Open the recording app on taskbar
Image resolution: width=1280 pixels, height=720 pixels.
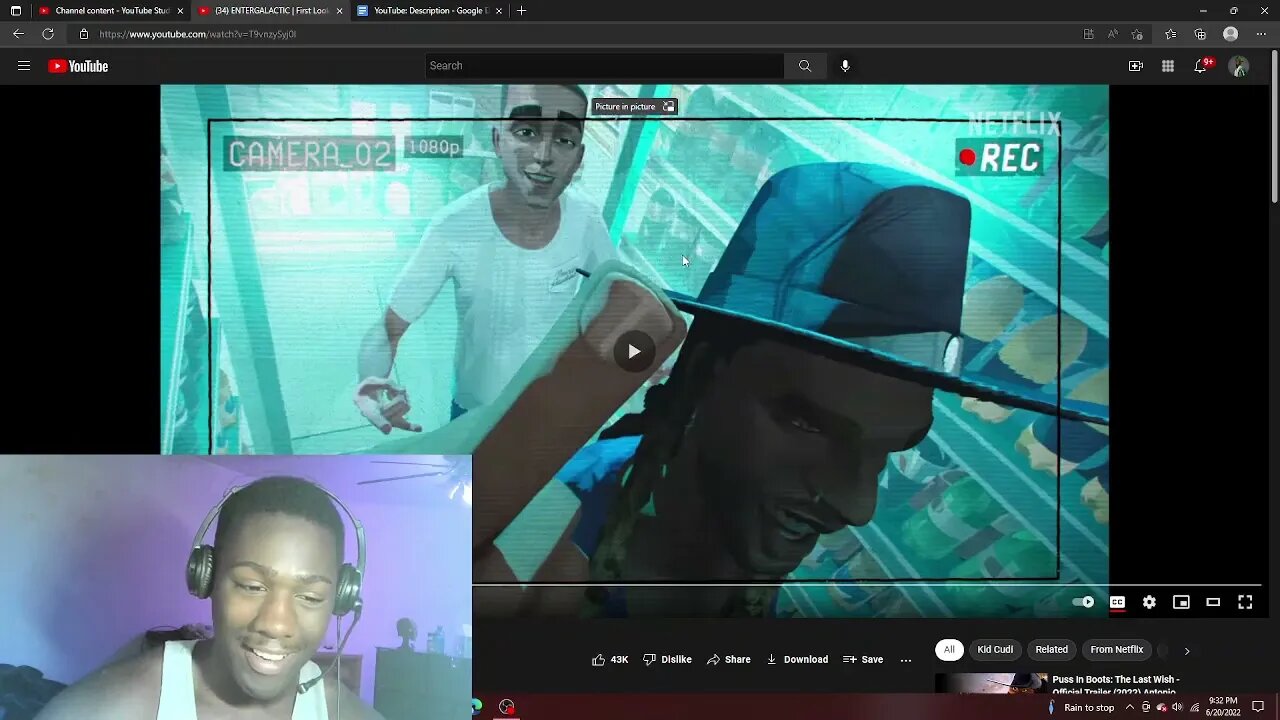[x=507, y=707]
